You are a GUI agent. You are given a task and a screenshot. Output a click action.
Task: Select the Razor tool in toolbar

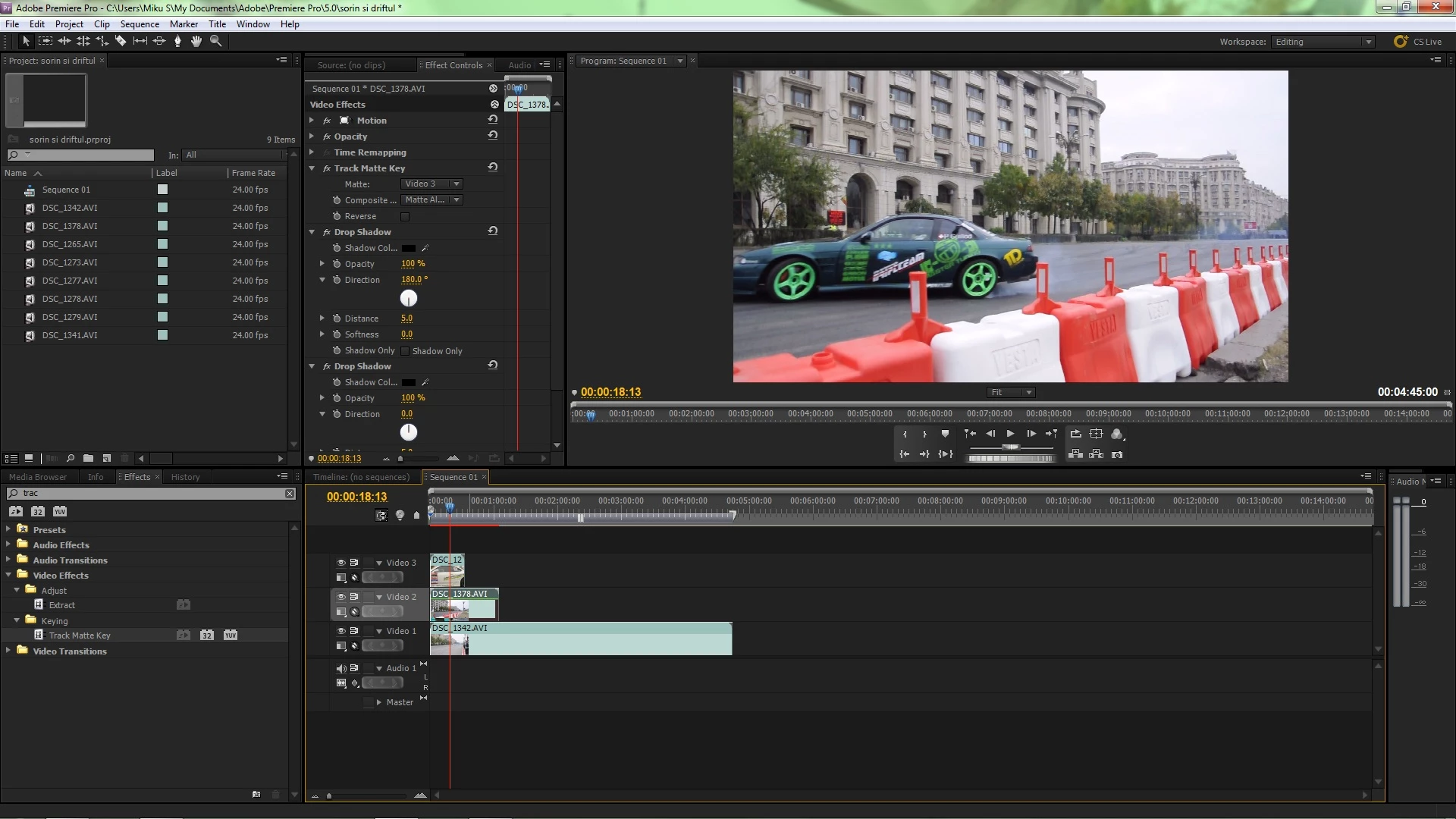pos(121,41)
